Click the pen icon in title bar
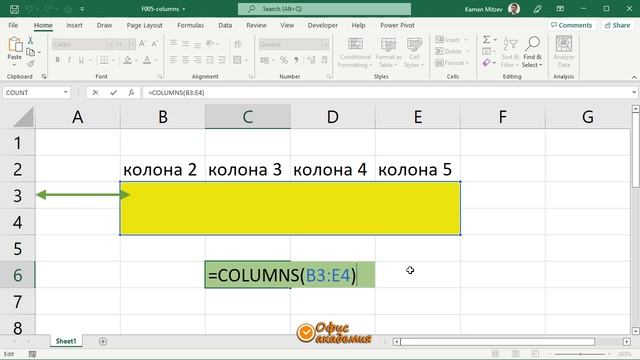This screenshot has height=360, width=640. (537, 9)
